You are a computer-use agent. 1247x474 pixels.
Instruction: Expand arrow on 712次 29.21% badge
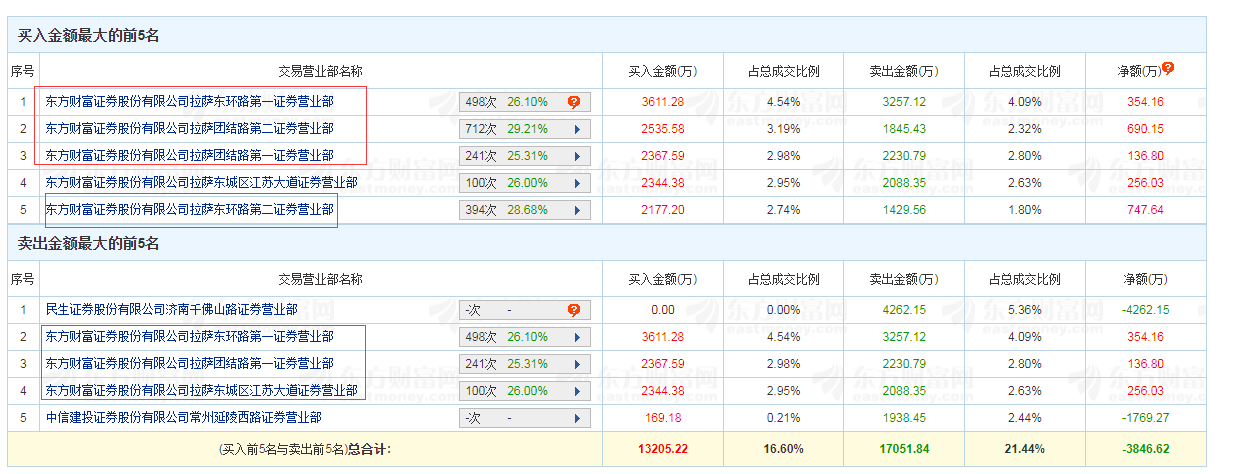(x=577, y=129)
